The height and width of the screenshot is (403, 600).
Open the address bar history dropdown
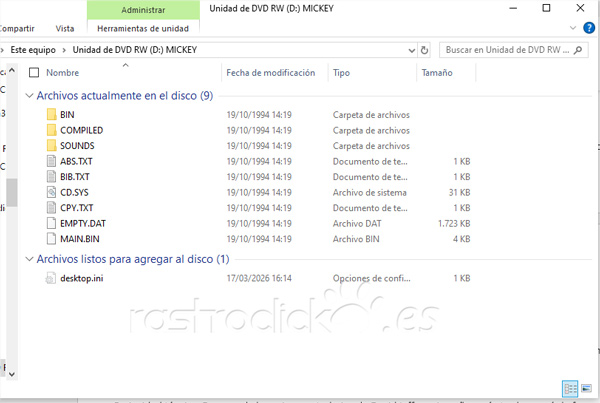(411, 49)
